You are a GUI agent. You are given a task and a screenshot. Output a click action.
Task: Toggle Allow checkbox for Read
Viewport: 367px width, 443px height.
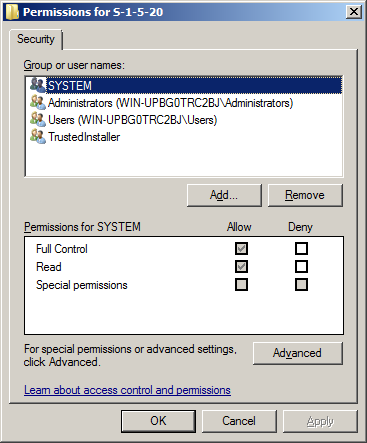(x=241, y=267)
